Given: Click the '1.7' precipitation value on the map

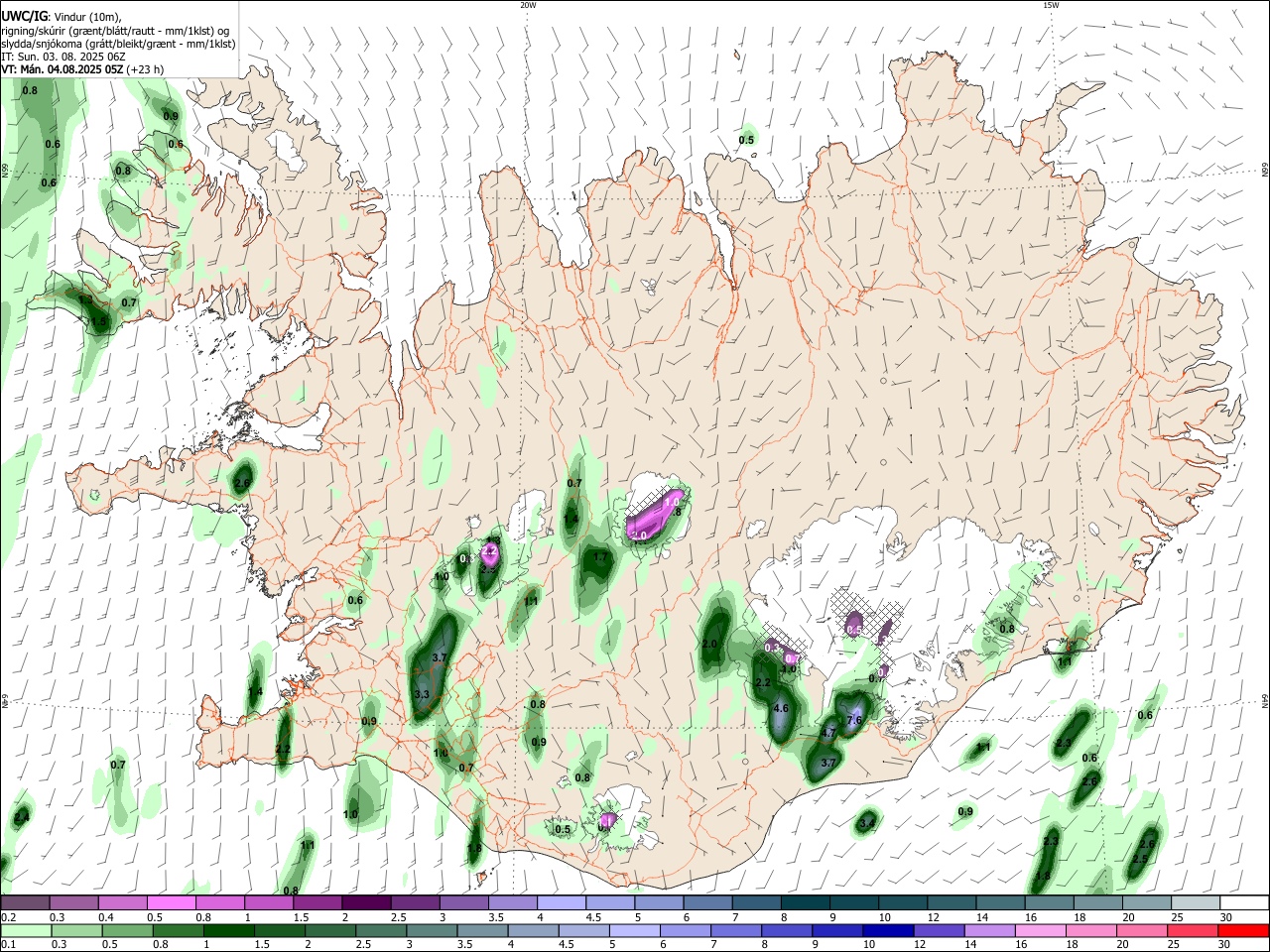Looking at the screenshot, I should click(599, 558).
